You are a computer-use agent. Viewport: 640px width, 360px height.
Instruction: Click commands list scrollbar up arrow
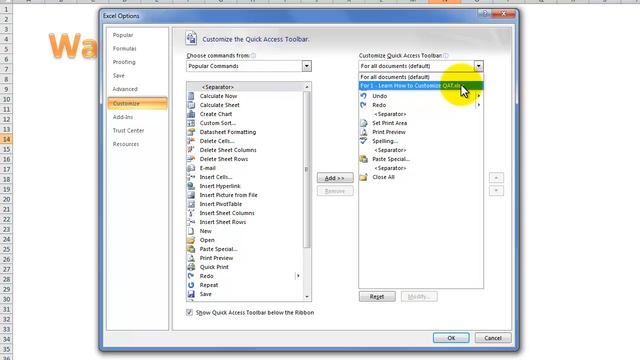(x=307, y=87)
